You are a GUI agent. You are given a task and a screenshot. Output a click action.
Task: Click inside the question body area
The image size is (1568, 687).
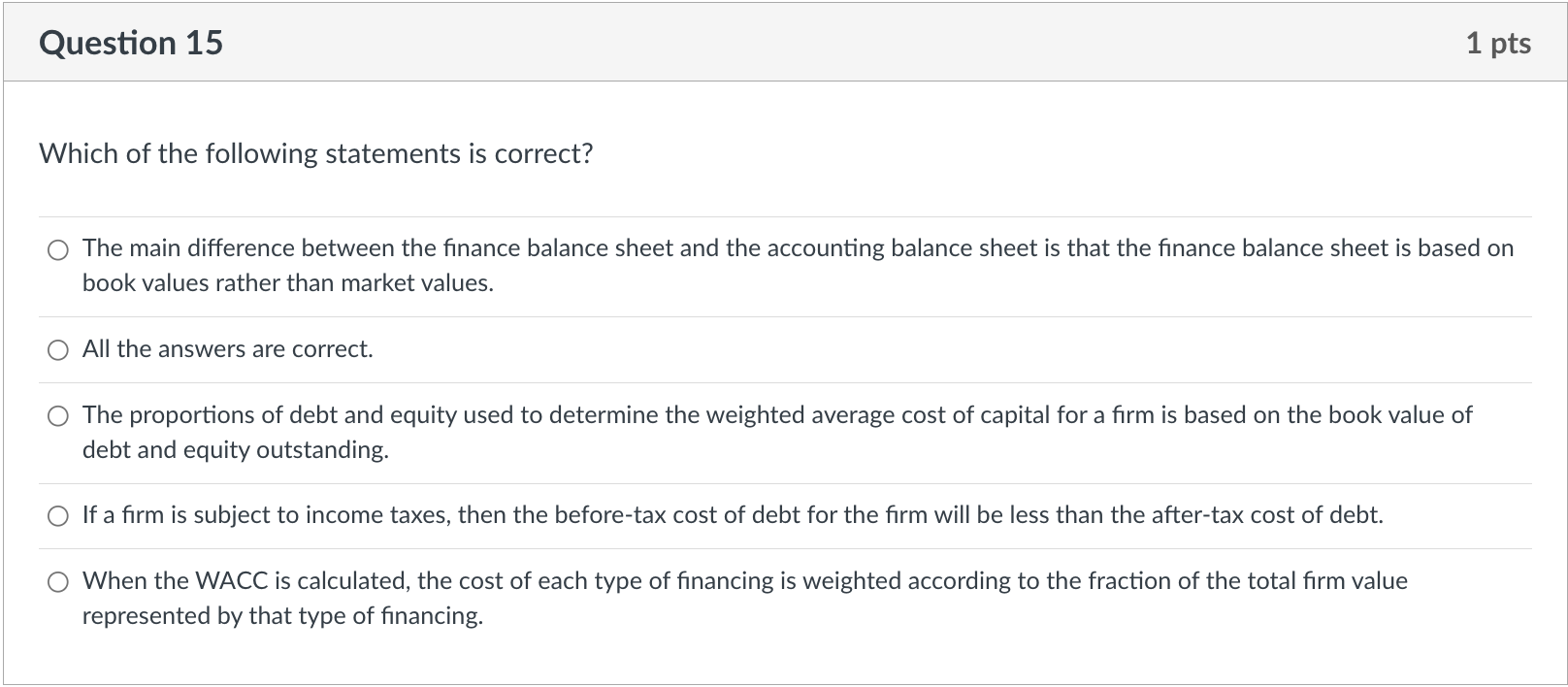pos(784,388)
